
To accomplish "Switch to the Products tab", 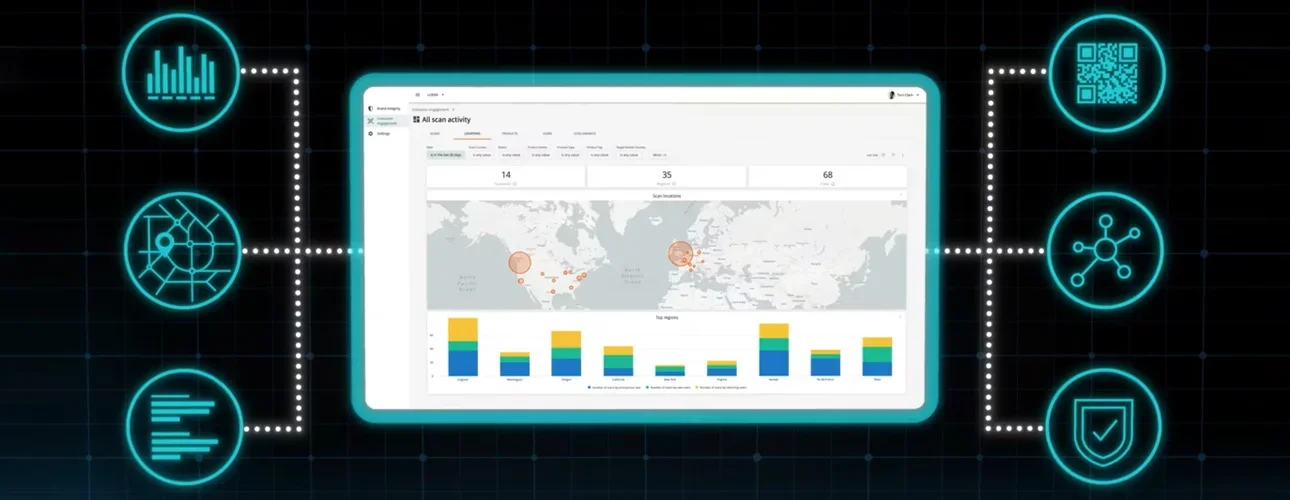I will click(509, 132).
